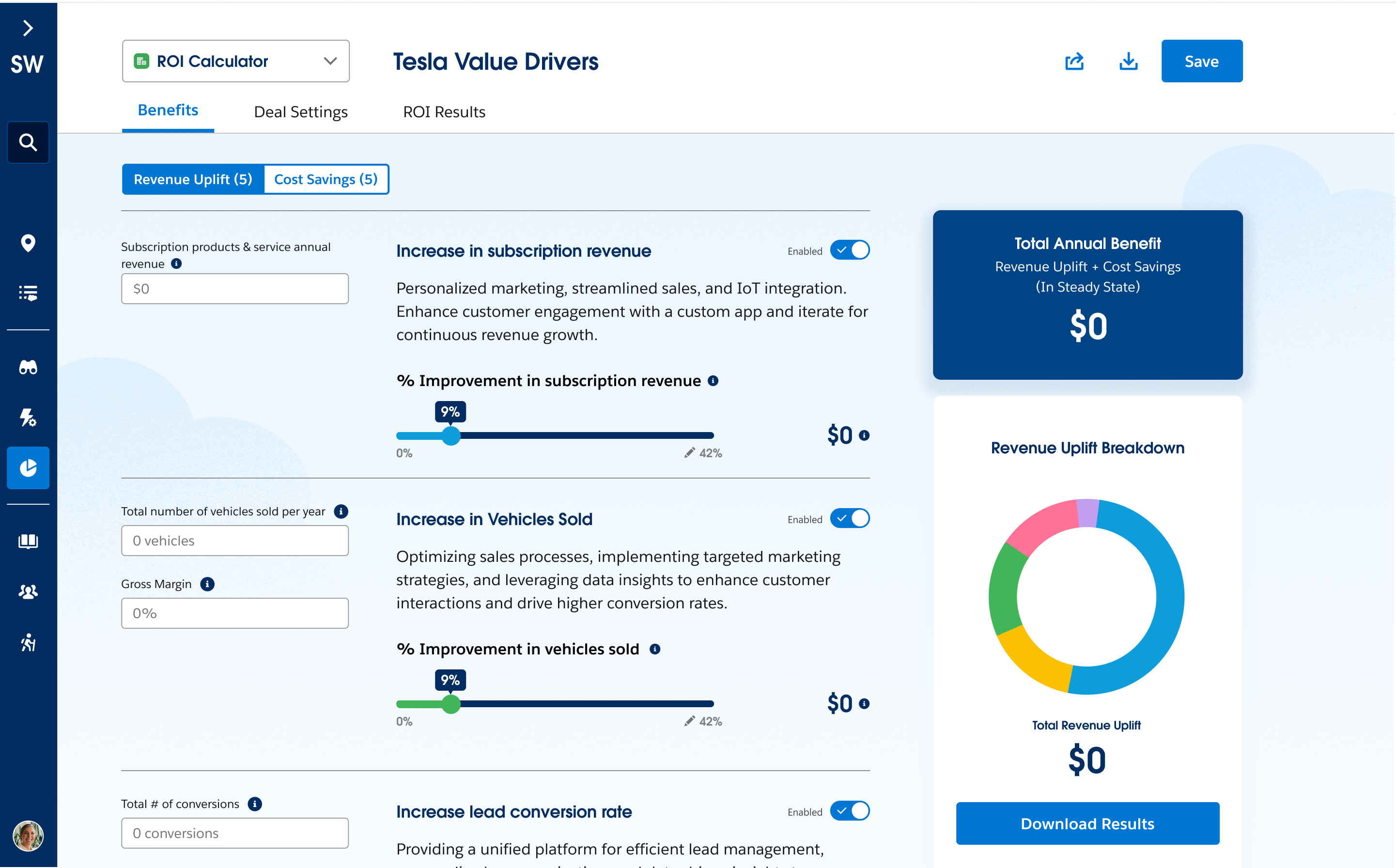Save the Tesla Value Drivers calculator
Image resolution: width=1396 pixels, height=868 pixels.
1202,61
